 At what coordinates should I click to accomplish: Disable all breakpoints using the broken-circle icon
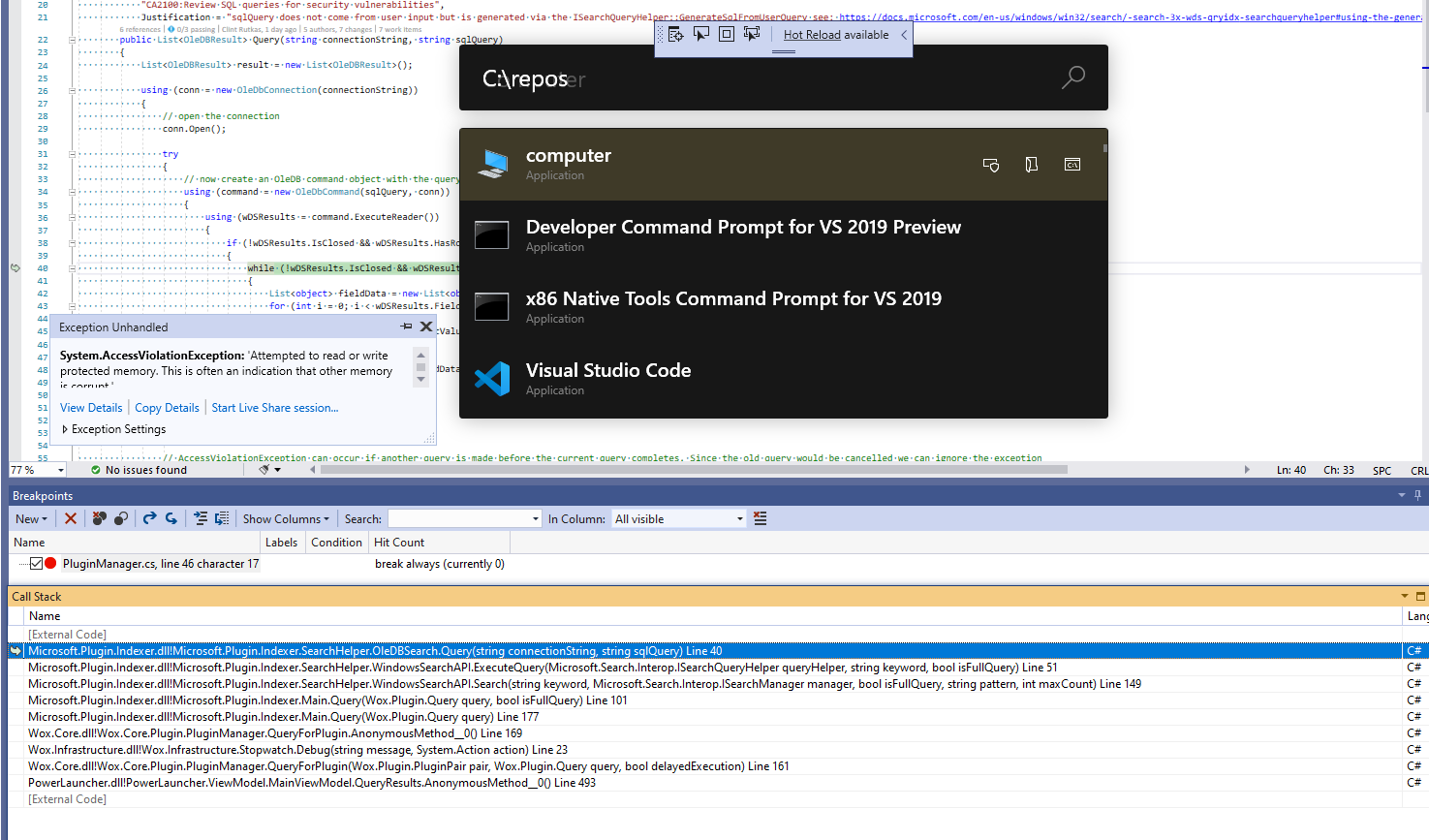point(121,518)
